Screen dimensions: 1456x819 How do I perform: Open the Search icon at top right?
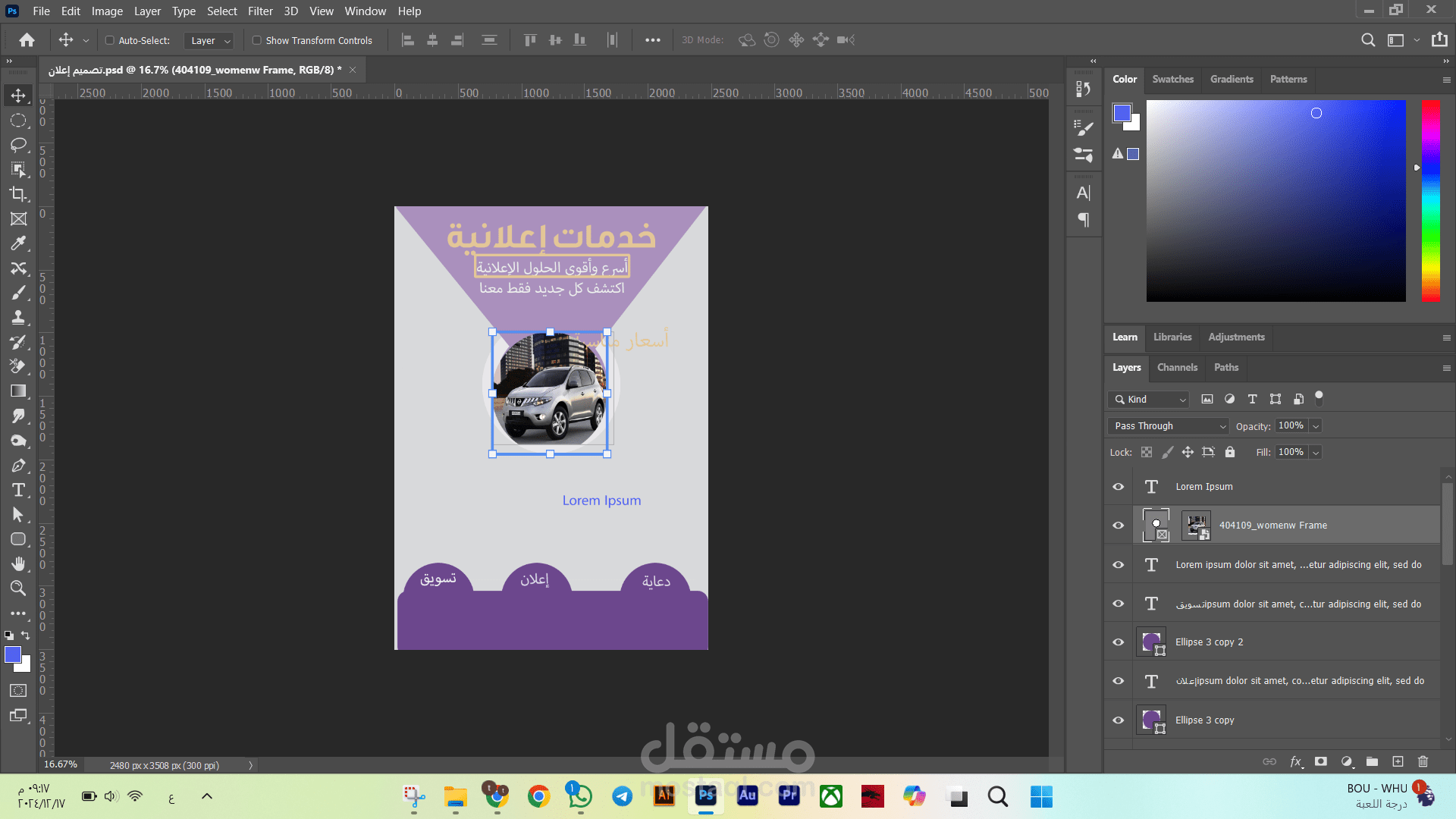1368,40
